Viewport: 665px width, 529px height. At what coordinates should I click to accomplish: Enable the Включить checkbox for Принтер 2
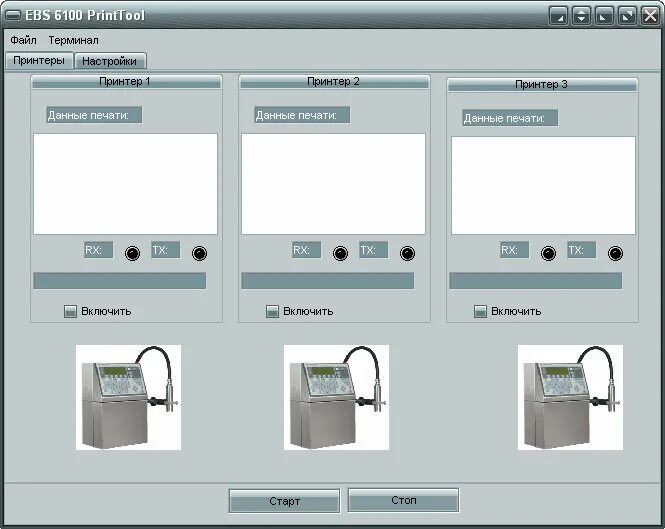[x=272, y=311]
